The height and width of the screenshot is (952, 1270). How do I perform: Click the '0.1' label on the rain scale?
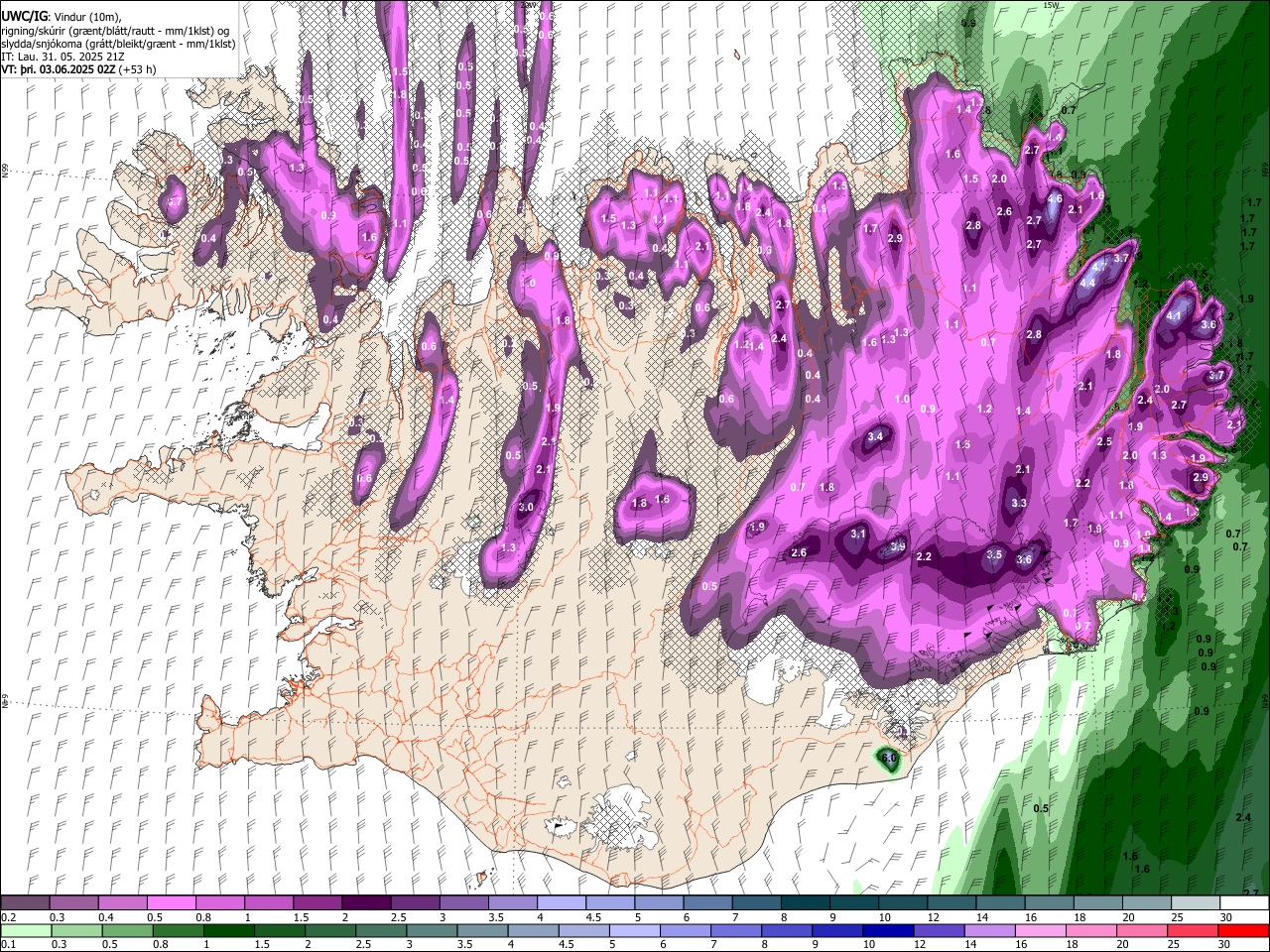coord(8,945)
